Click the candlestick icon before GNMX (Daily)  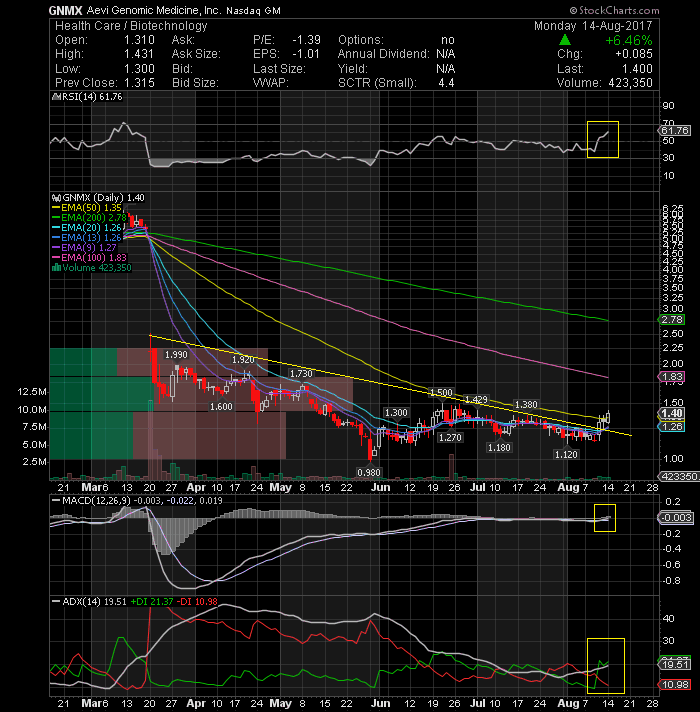(57, 198)
